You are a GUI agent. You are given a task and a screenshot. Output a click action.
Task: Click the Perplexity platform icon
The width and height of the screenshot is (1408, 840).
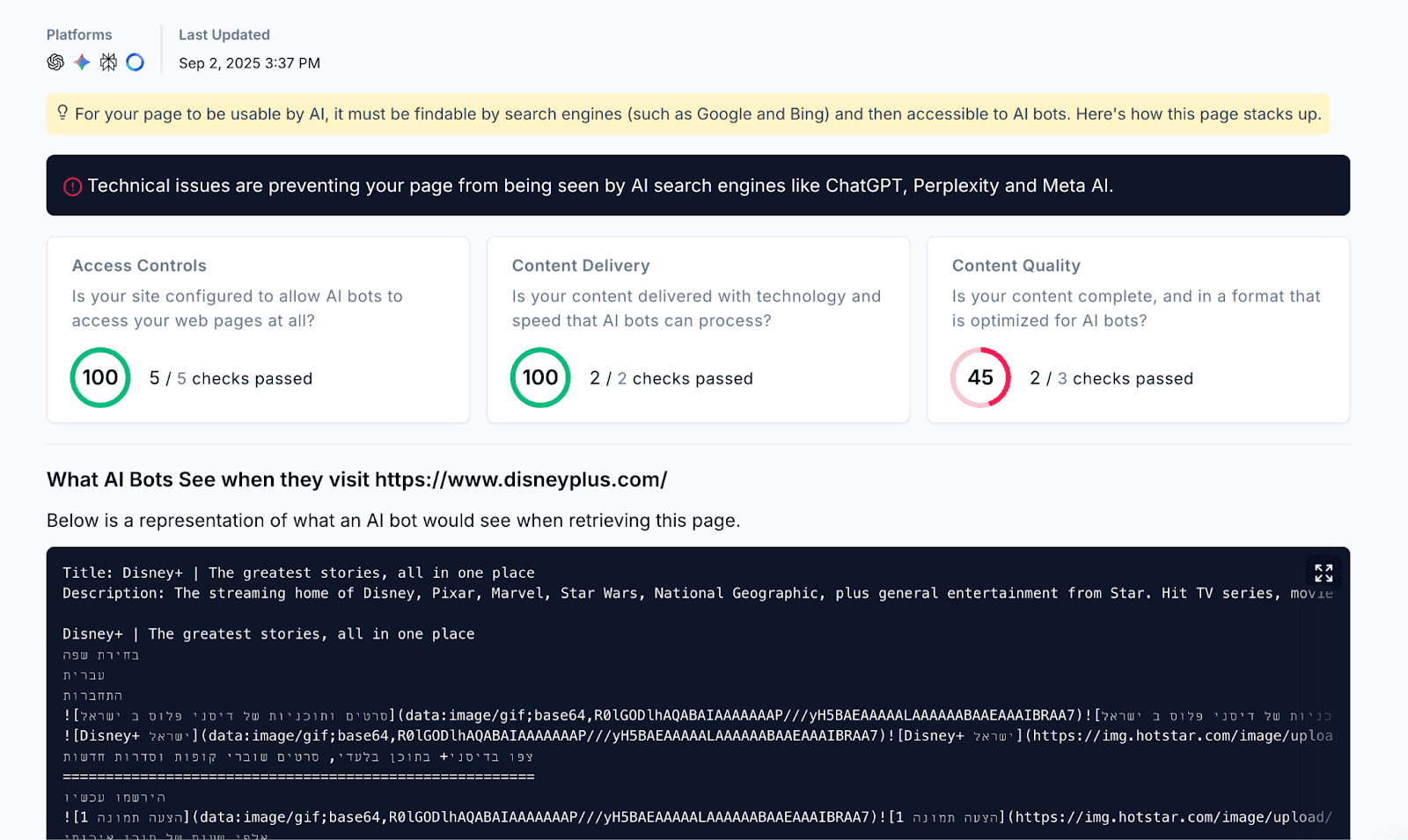[x=108, y=62]
